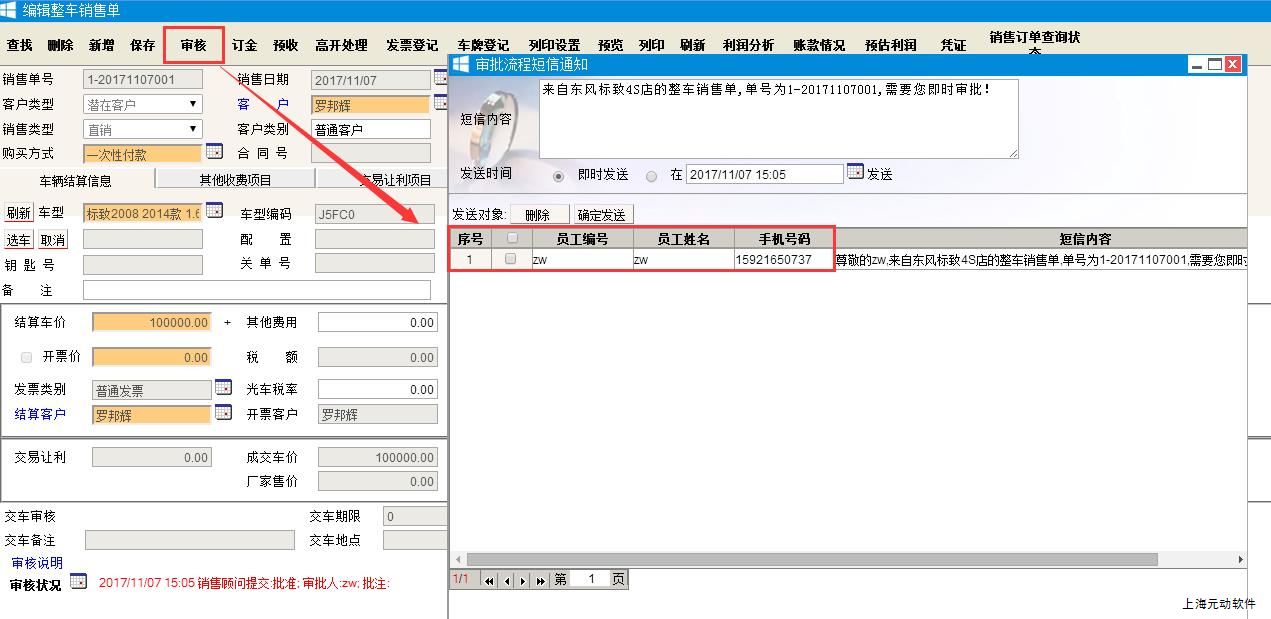Tick the checkbox in employee zw's row
The height and width of the screenshot is (619, 1271).
(x=511, y=259)
